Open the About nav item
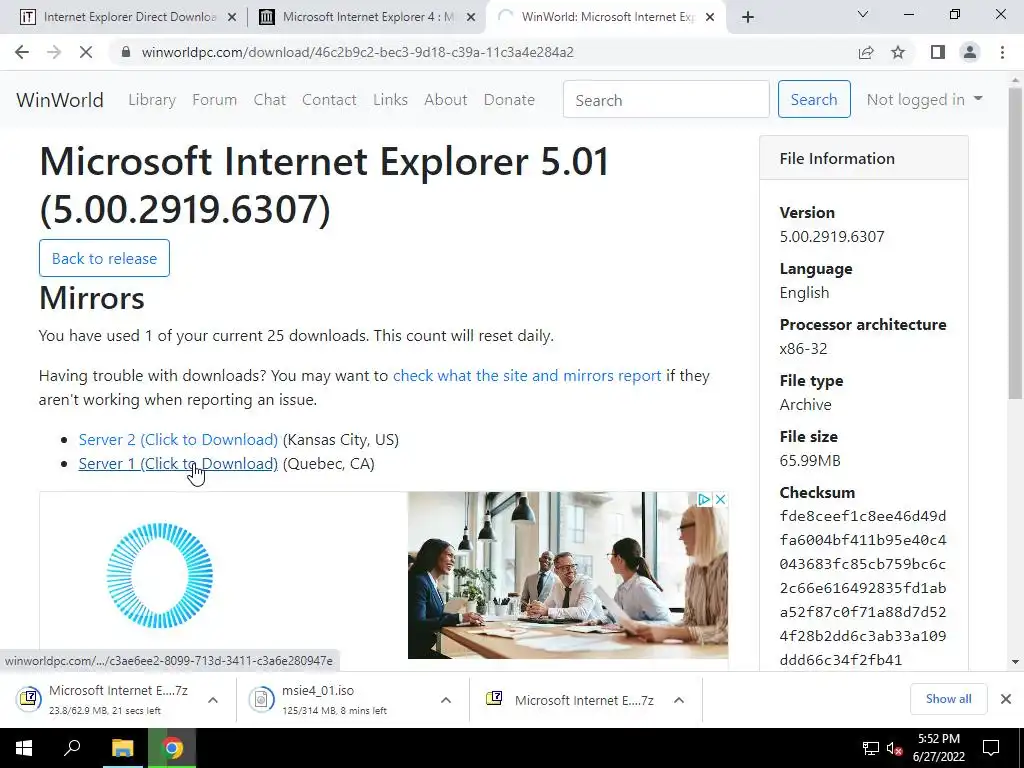This screenshot has width=1024, height=768. [446, 100]
